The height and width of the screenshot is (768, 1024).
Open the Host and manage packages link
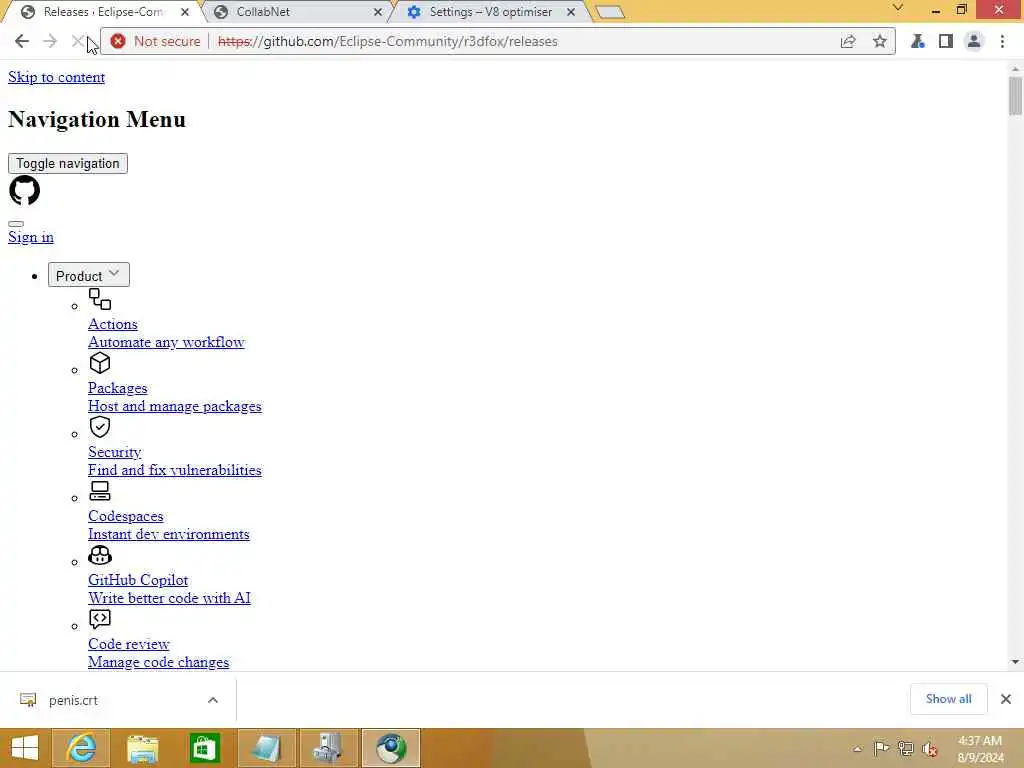[175, 406]
